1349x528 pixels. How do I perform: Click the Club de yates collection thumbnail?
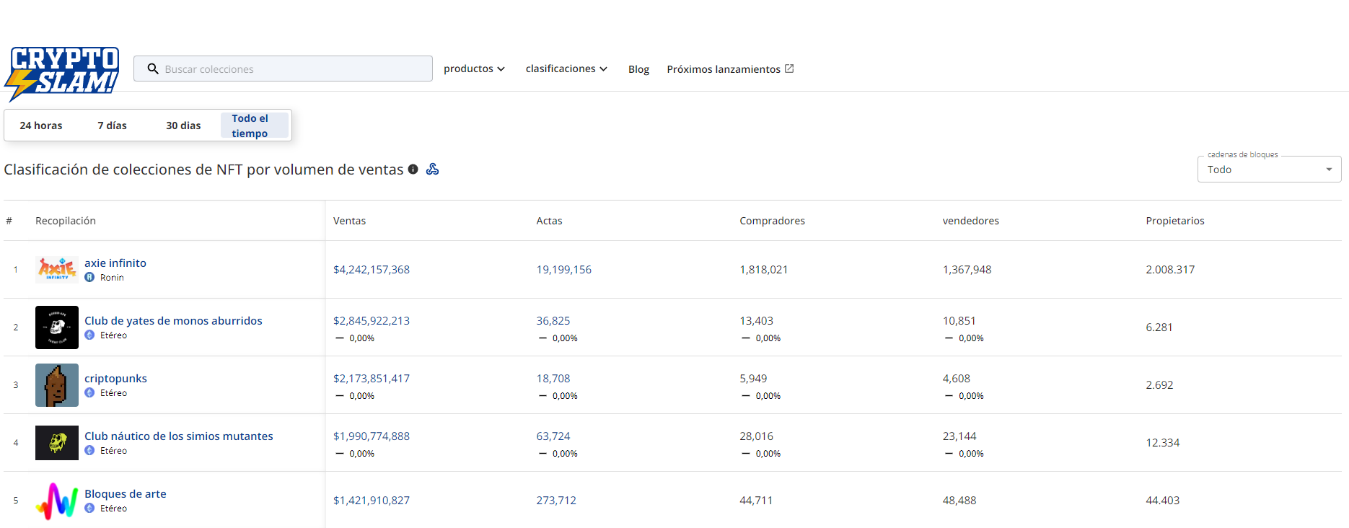[x=57, y=327]
